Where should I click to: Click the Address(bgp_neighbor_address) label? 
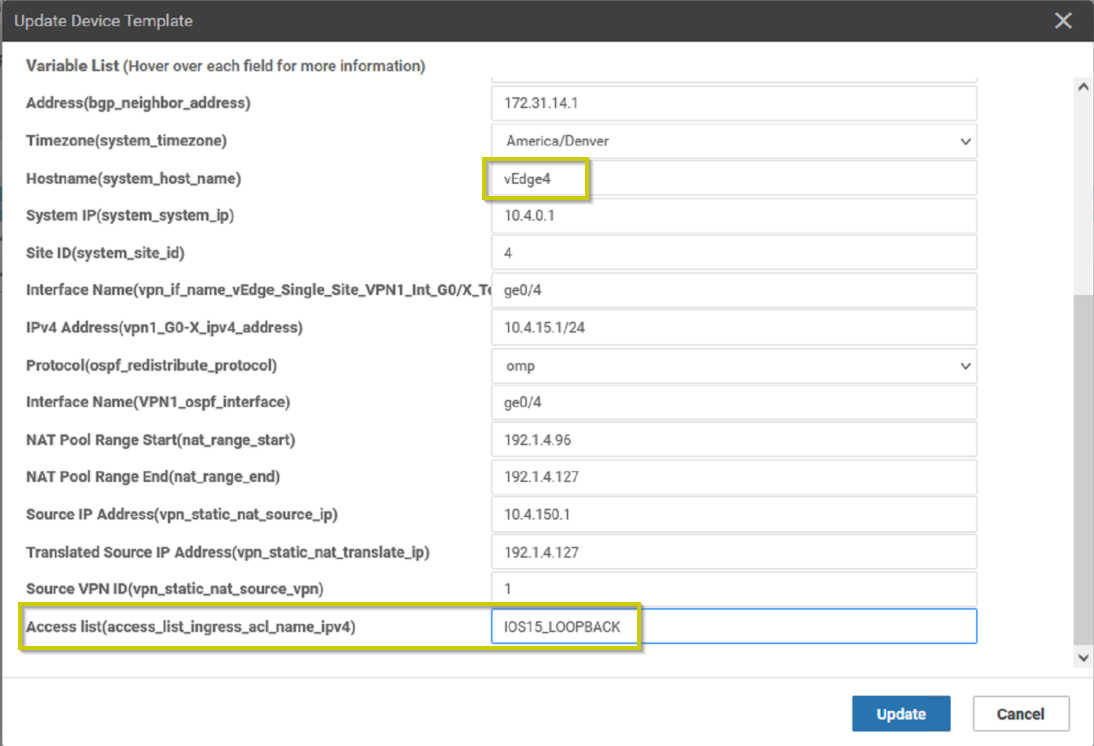point(138,103)
